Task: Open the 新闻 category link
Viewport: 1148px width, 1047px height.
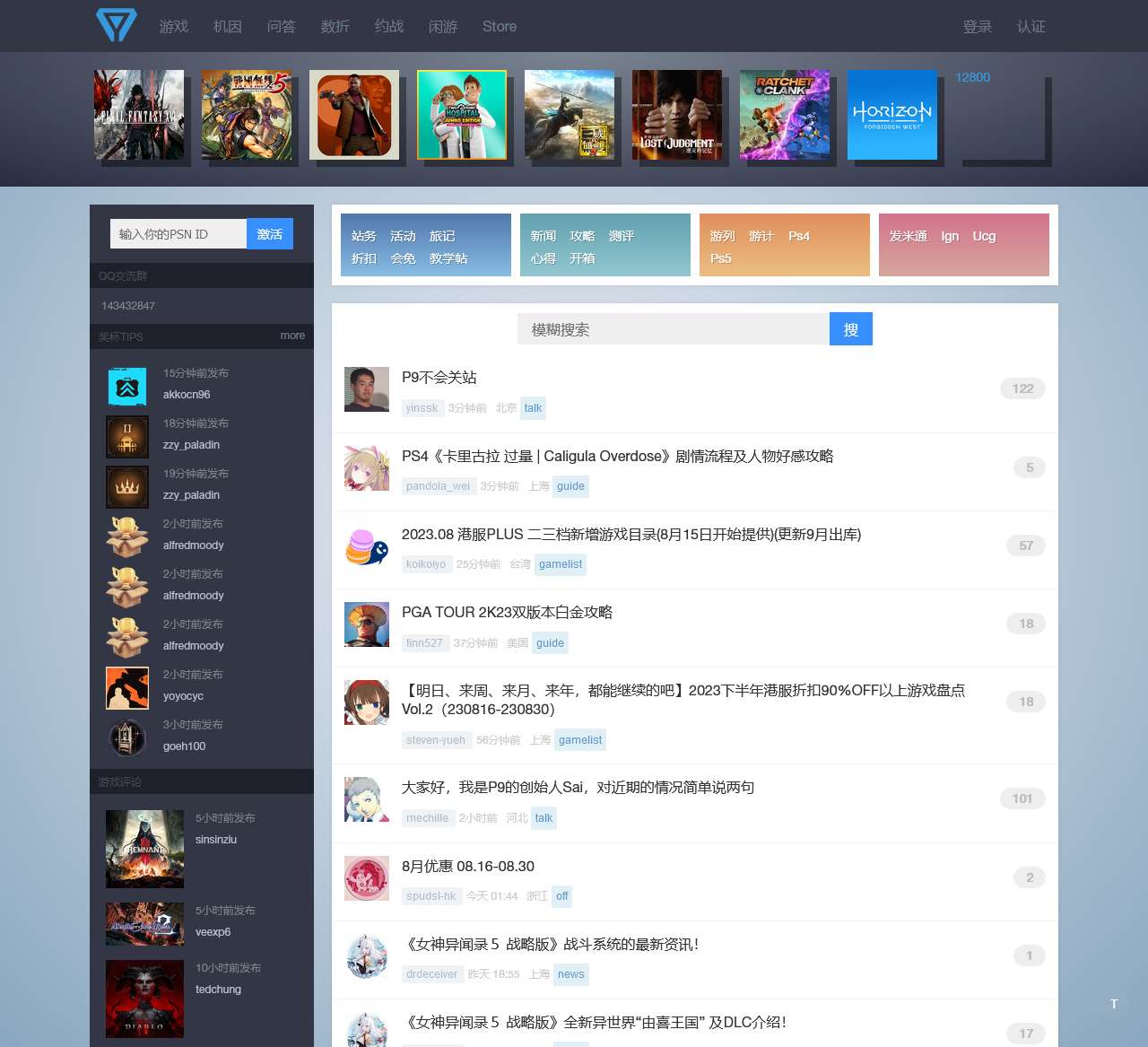Action: [543, 236]
